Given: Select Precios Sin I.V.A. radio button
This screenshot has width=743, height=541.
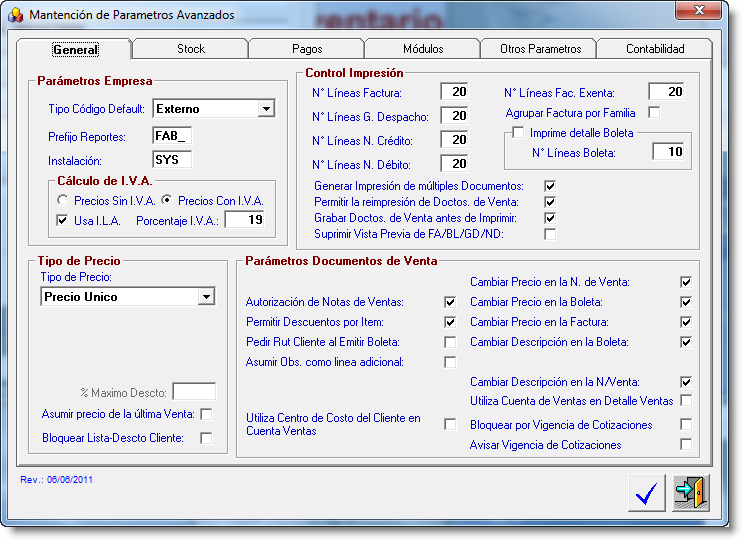Looking at the screenshot, I should pyautogui.click(x=63, y=200).
